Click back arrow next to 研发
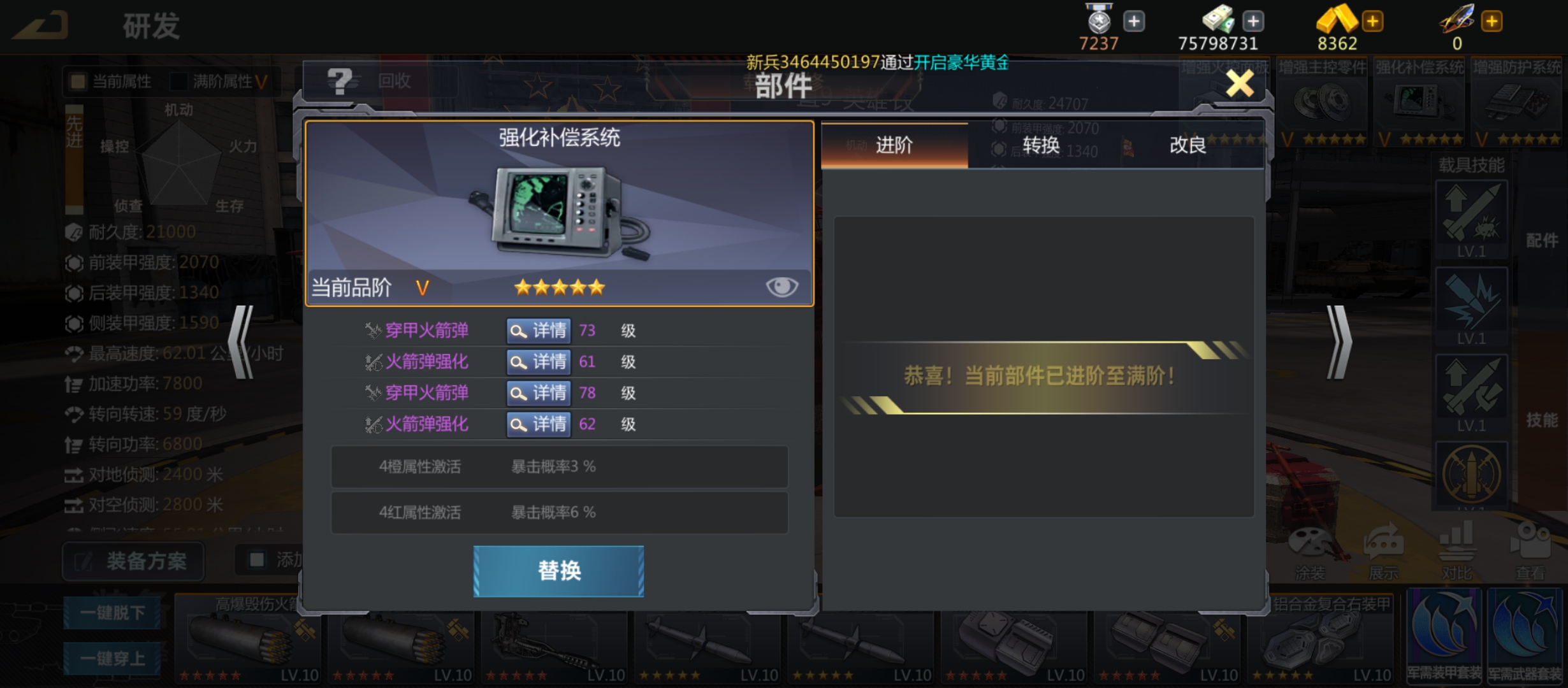The width and height of the screenshot is (1568, 688). coord(41,25)
